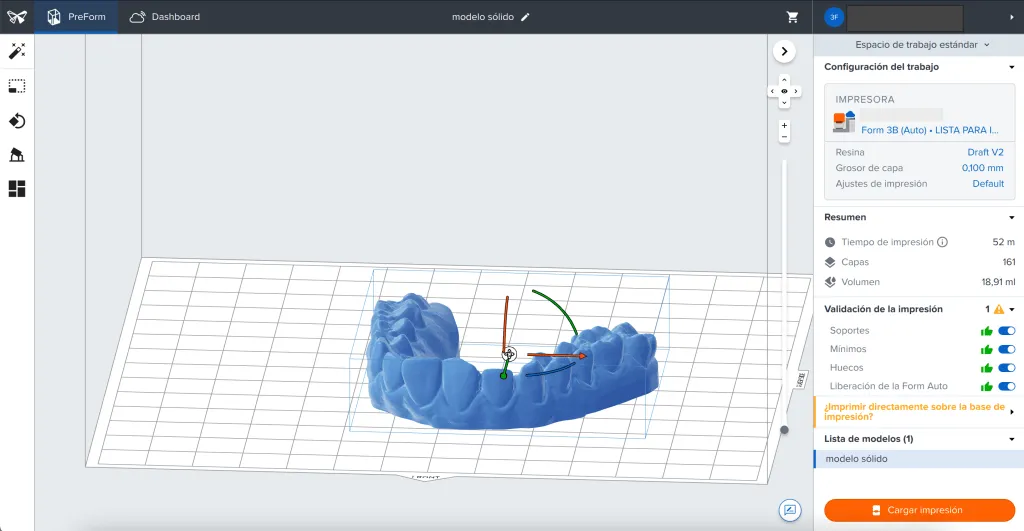Click the Soportes thumbs-up icon
This screenshot has height=531, width=1024.
986,331
